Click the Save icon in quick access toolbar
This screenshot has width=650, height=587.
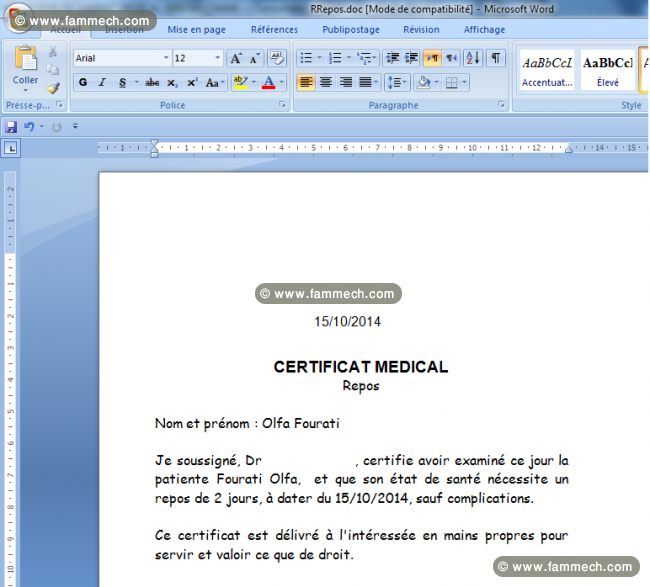tap(11, 126)
